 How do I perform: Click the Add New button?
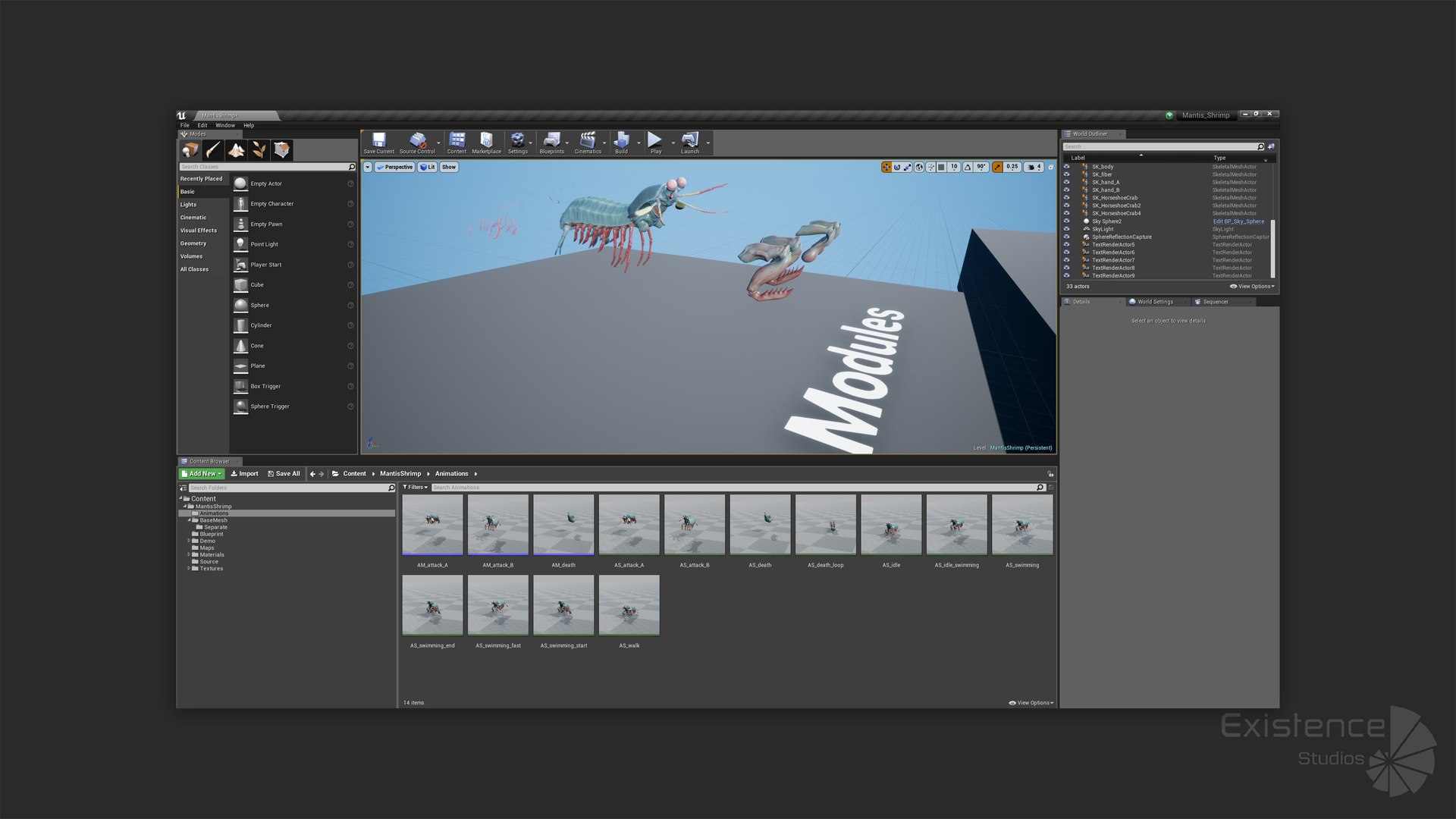tap(202, 474)
